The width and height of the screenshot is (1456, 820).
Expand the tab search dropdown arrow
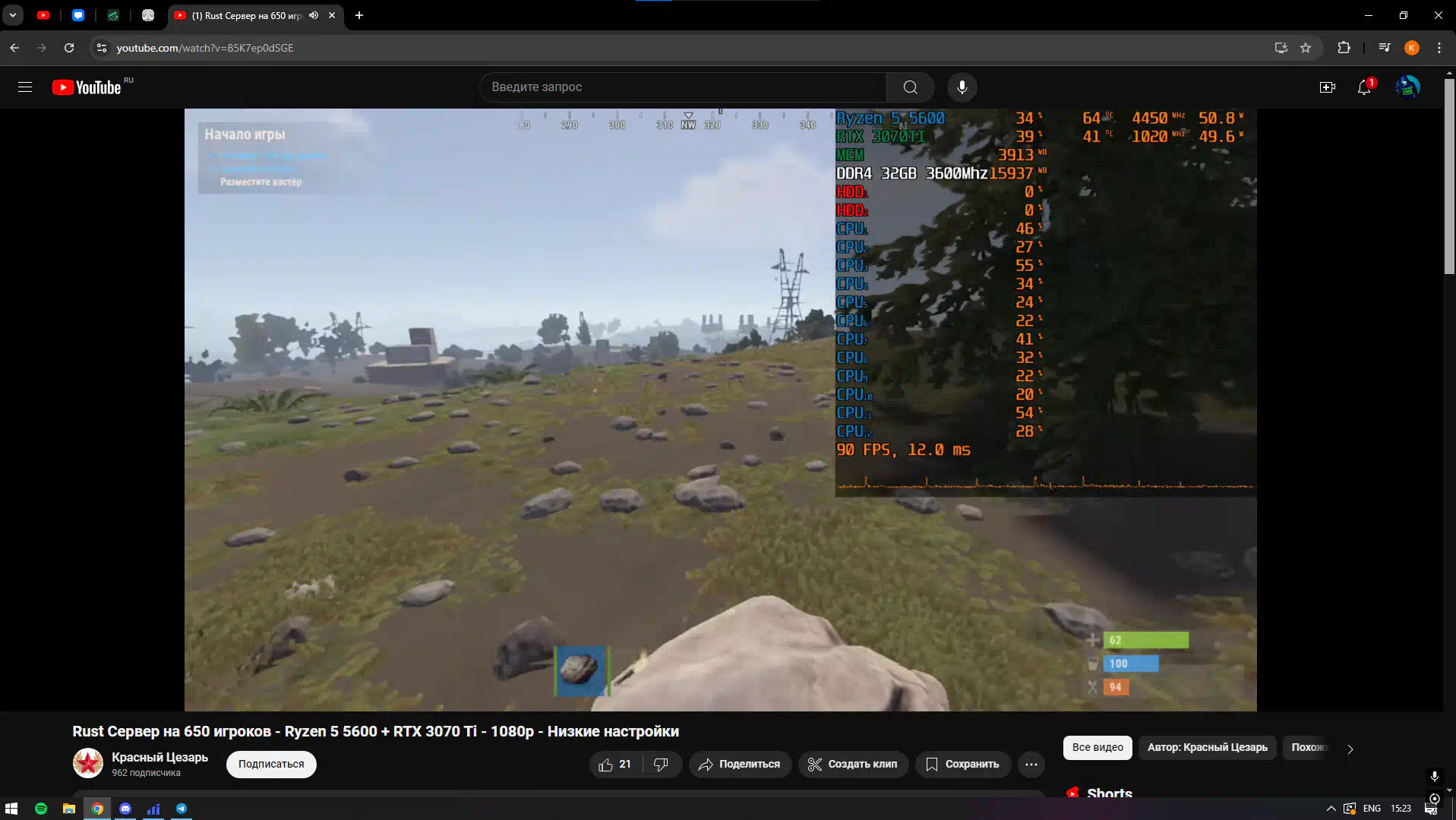pyautogui.click(x=13, y=15)
